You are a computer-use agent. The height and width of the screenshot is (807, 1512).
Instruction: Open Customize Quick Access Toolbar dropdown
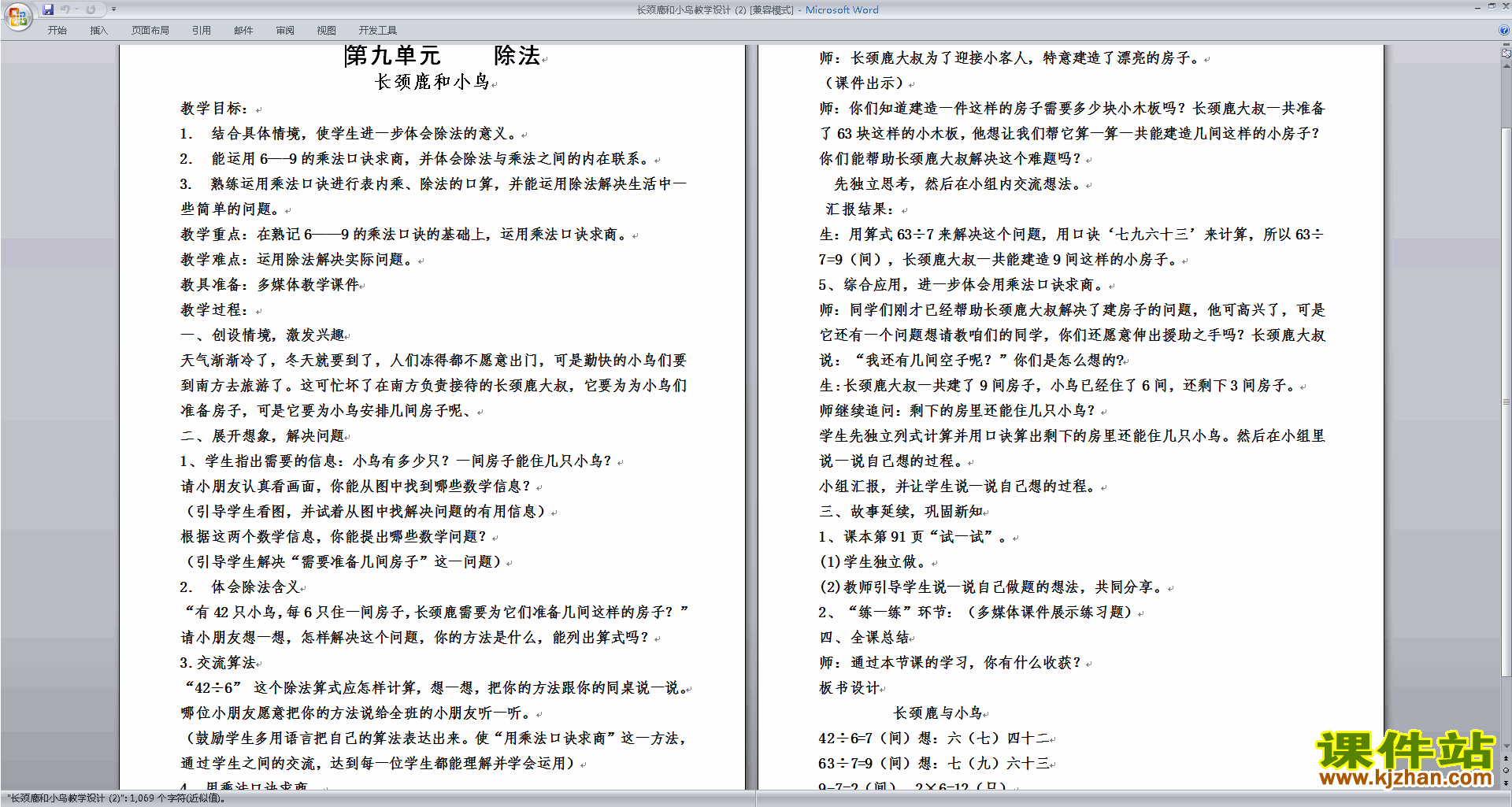point(113,9)
